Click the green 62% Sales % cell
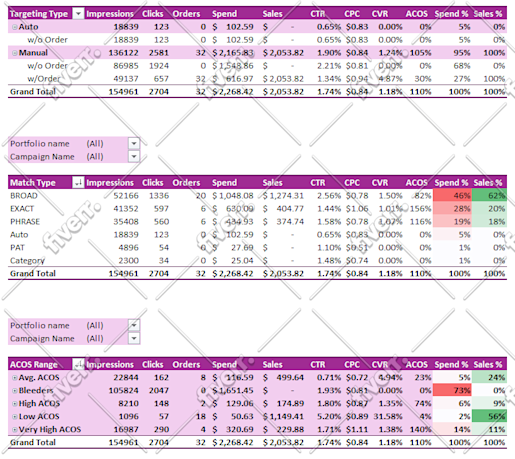The height and width of the screenshot is (459, 515). coord(489,196)
